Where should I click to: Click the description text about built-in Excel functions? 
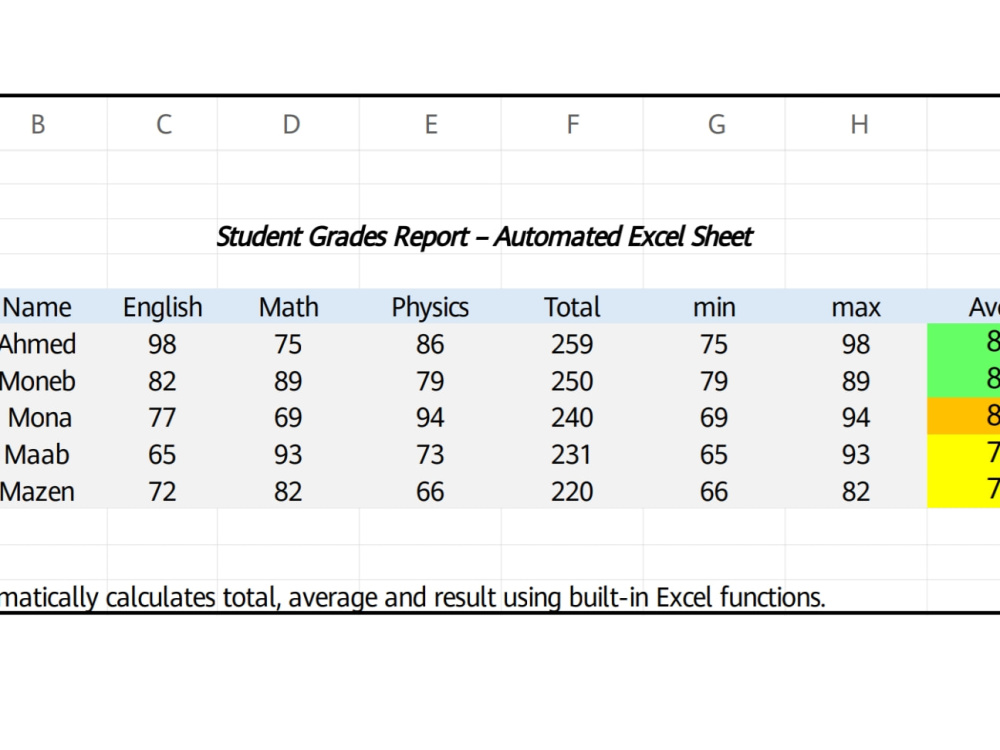(413, 598)
